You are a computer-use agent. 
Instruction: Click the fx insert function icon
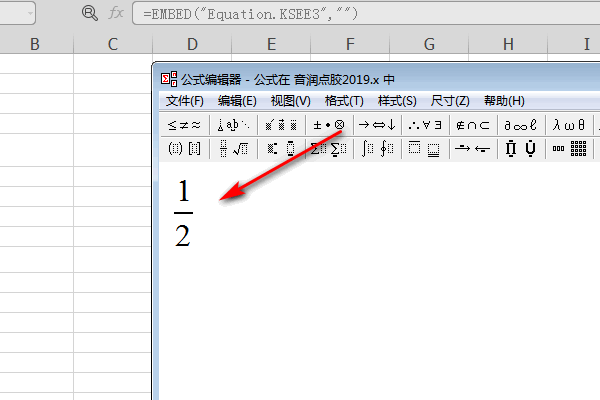(x=116, y=13)
